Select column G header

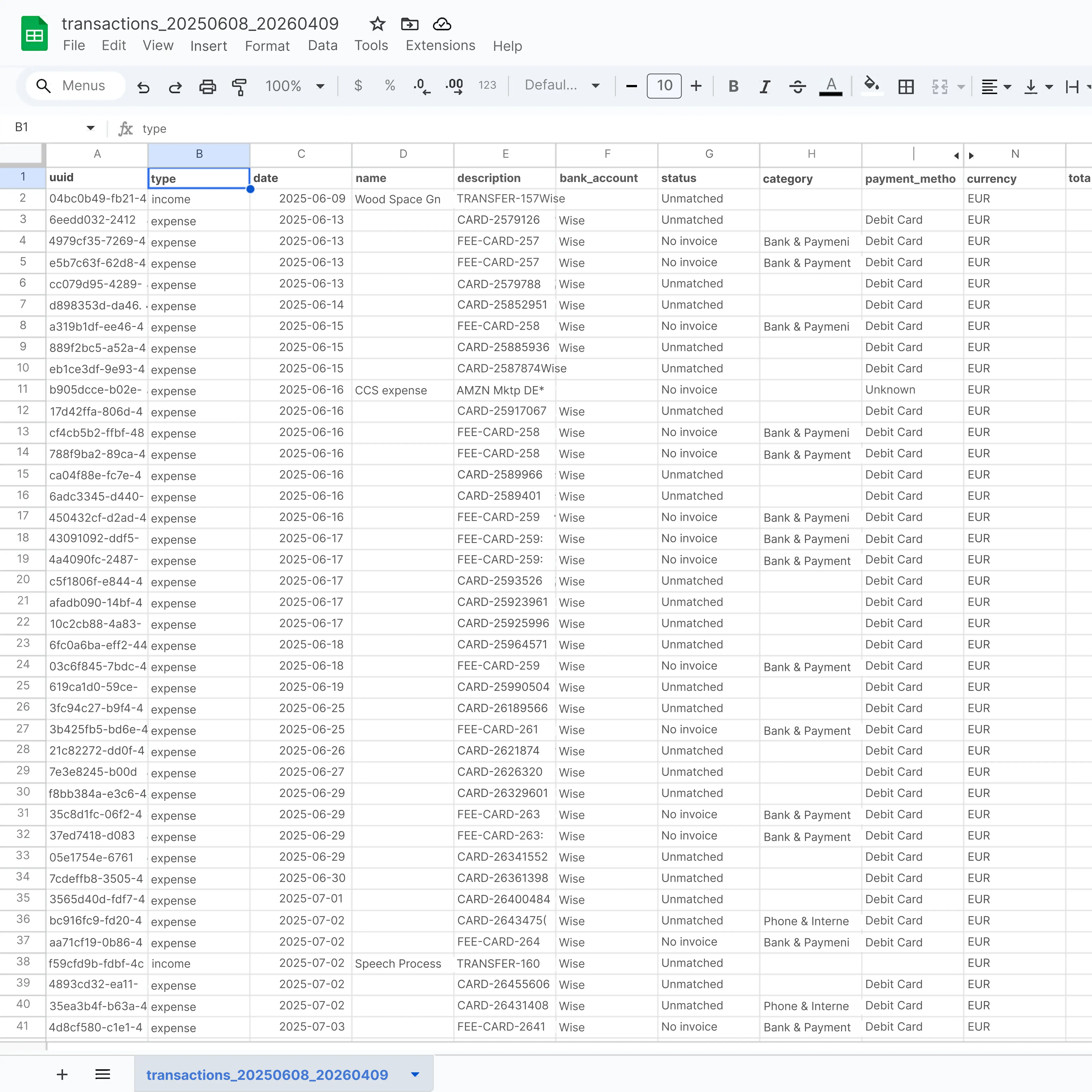click(x=709, y=154)
